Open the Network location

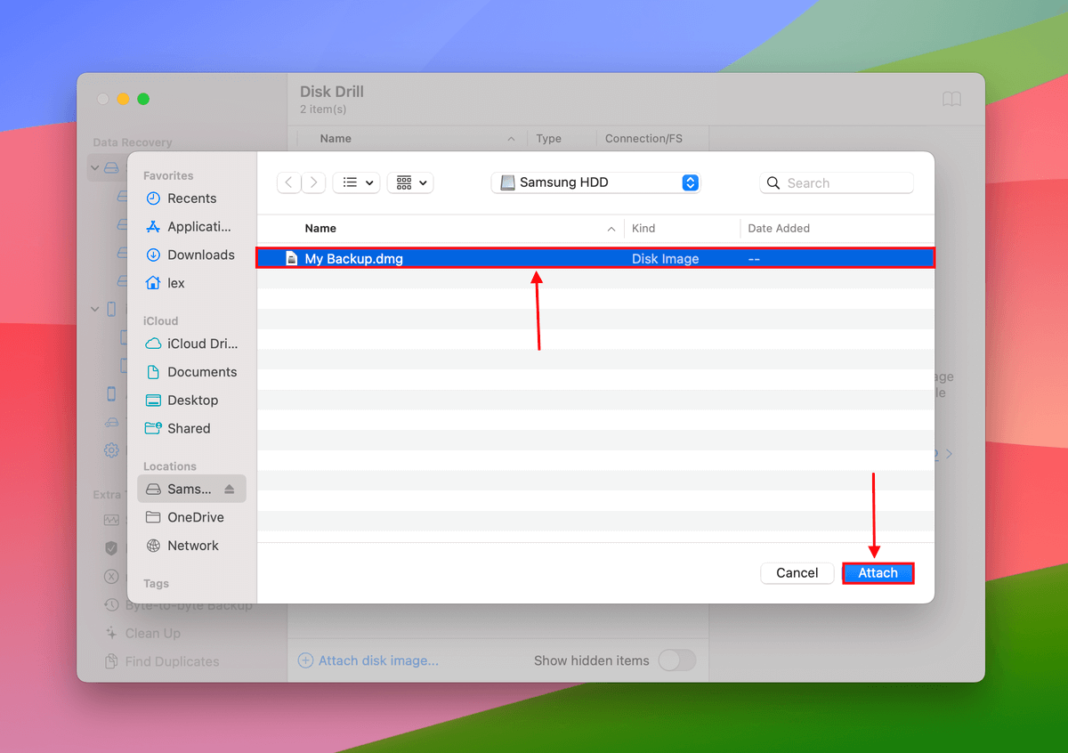click(x=194, y=545)
